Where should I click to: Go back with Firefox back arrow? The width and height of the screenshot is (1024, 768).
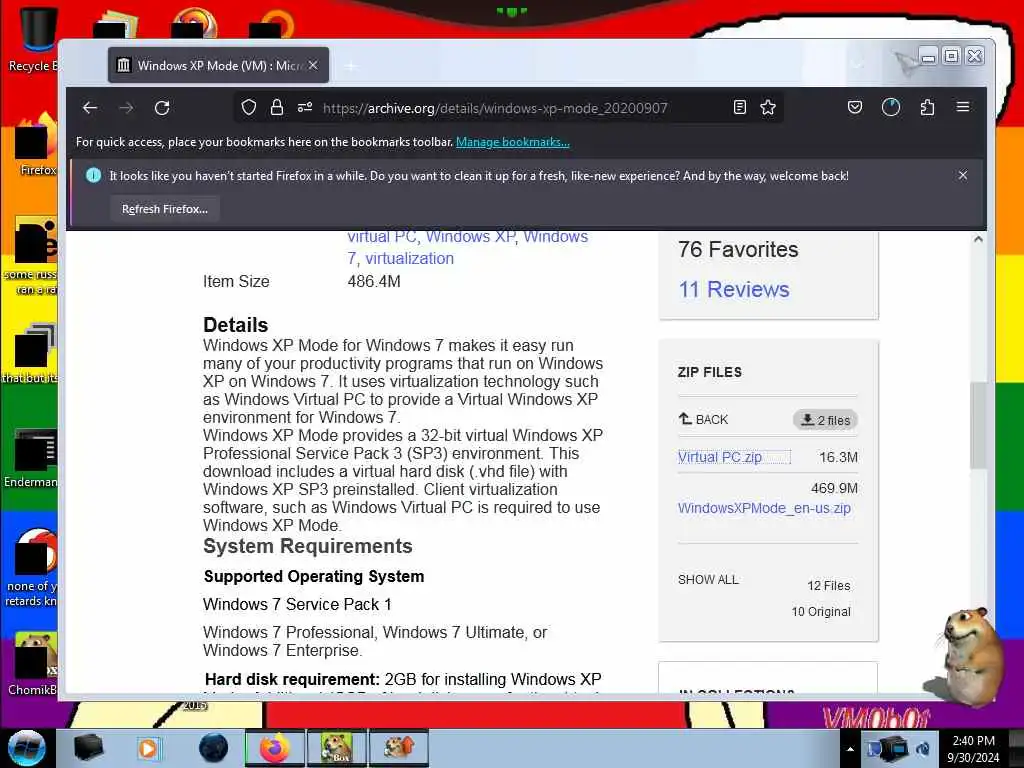click(90, 108)
